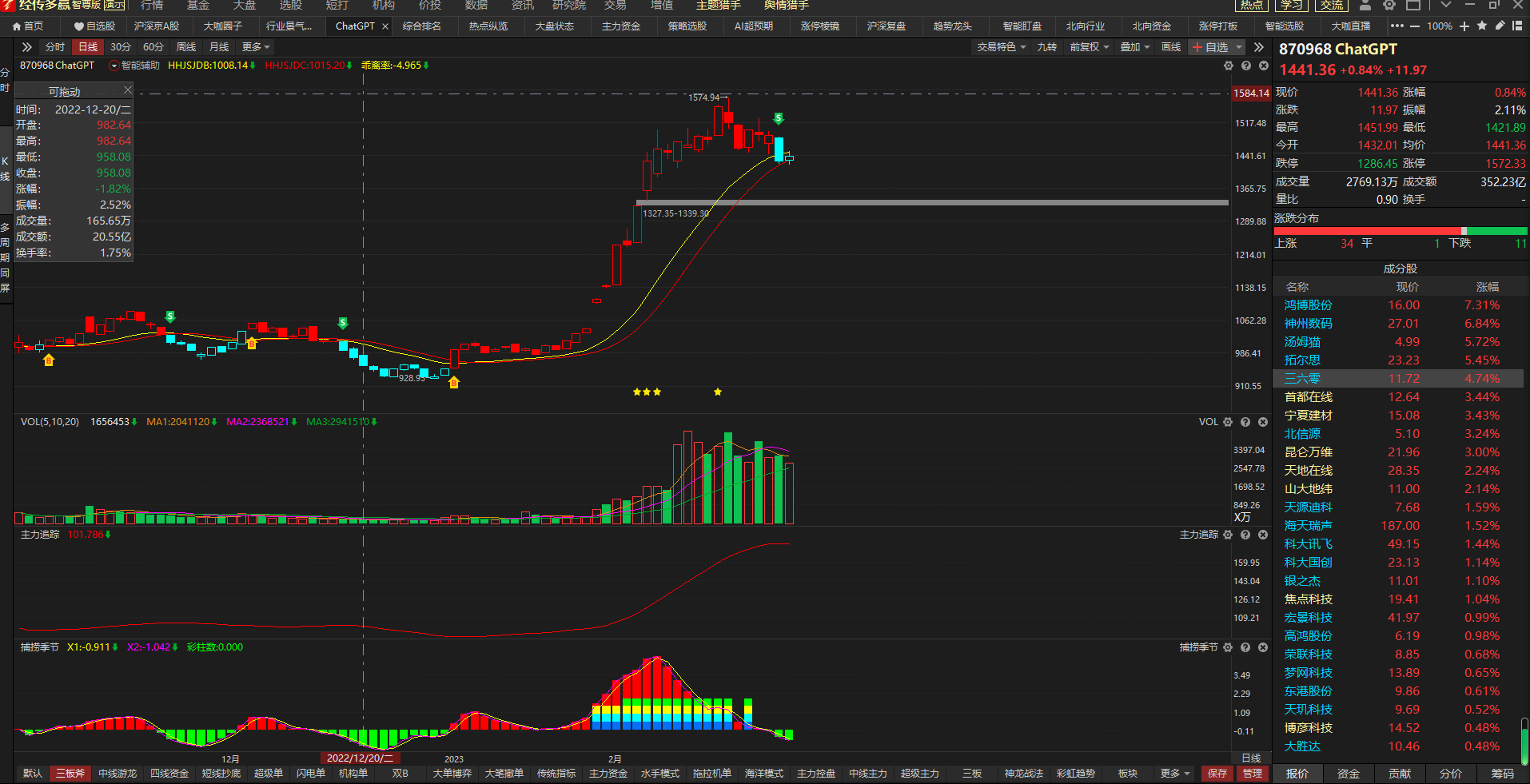Zoom out with the minus icon beside 100%
The height and width of the screenshot is (784, 1530).
1415,26
